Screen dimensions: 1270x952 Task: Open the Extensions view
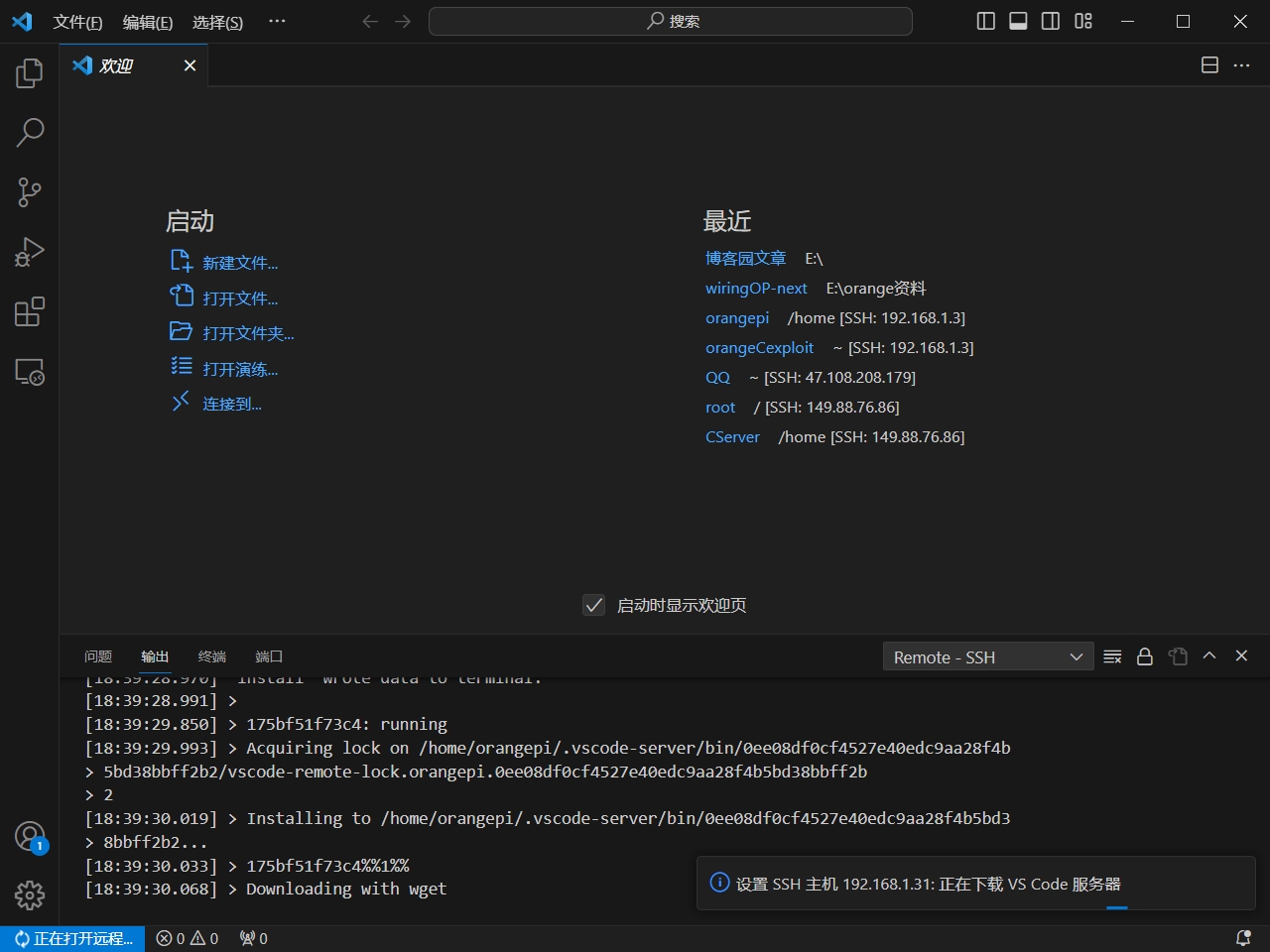pos(30,311)
